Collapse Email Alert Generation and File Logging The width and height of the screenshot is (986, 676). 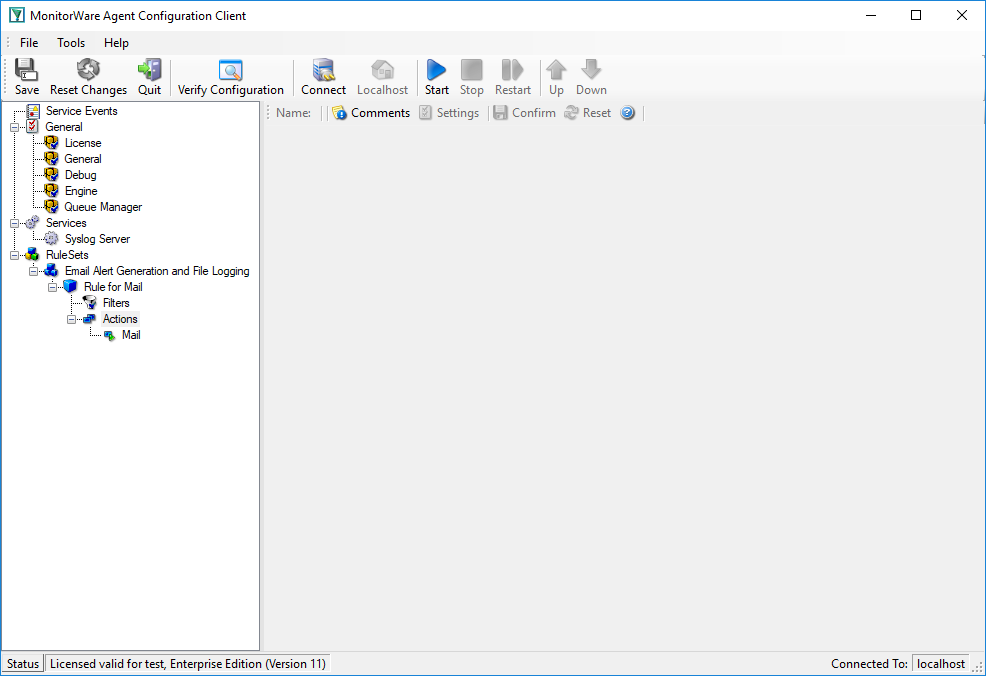pyautogui.click(x=33, y=271)
